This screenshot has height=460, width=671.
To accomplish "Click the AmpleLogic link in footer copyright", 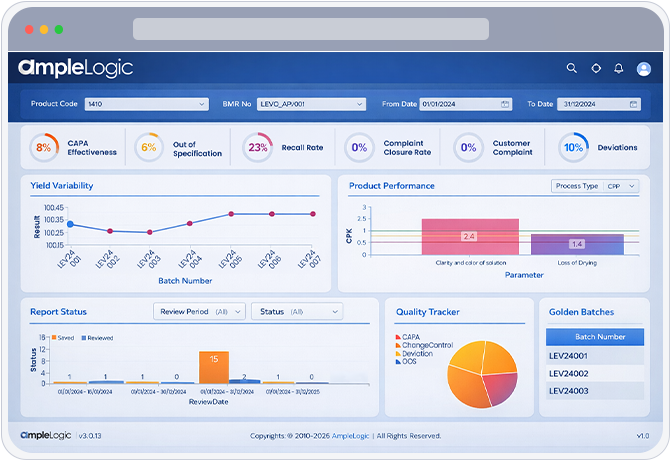I will 357,436.
